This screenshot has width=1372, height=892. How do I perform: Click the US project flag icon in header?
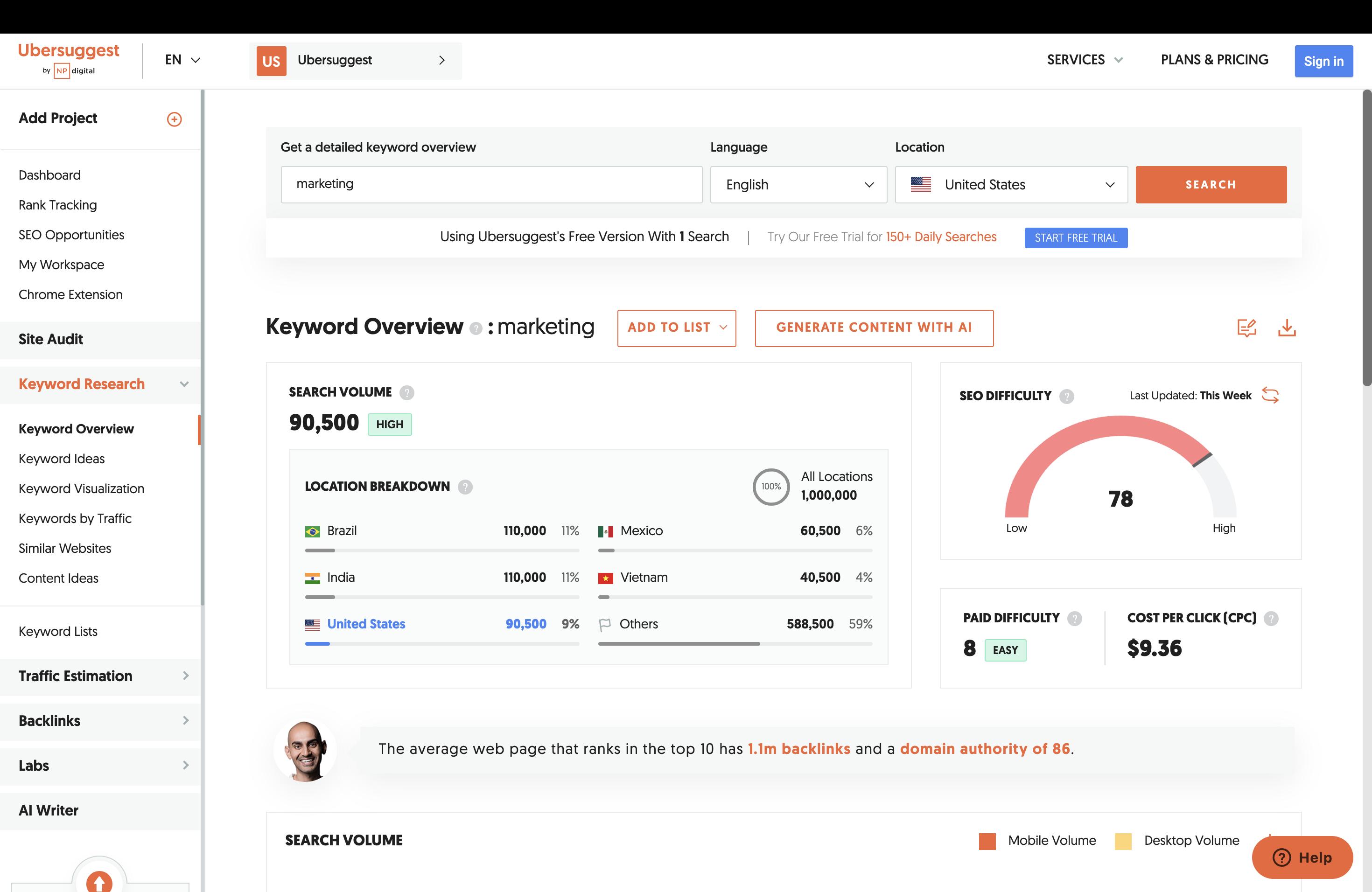(271, 61)
